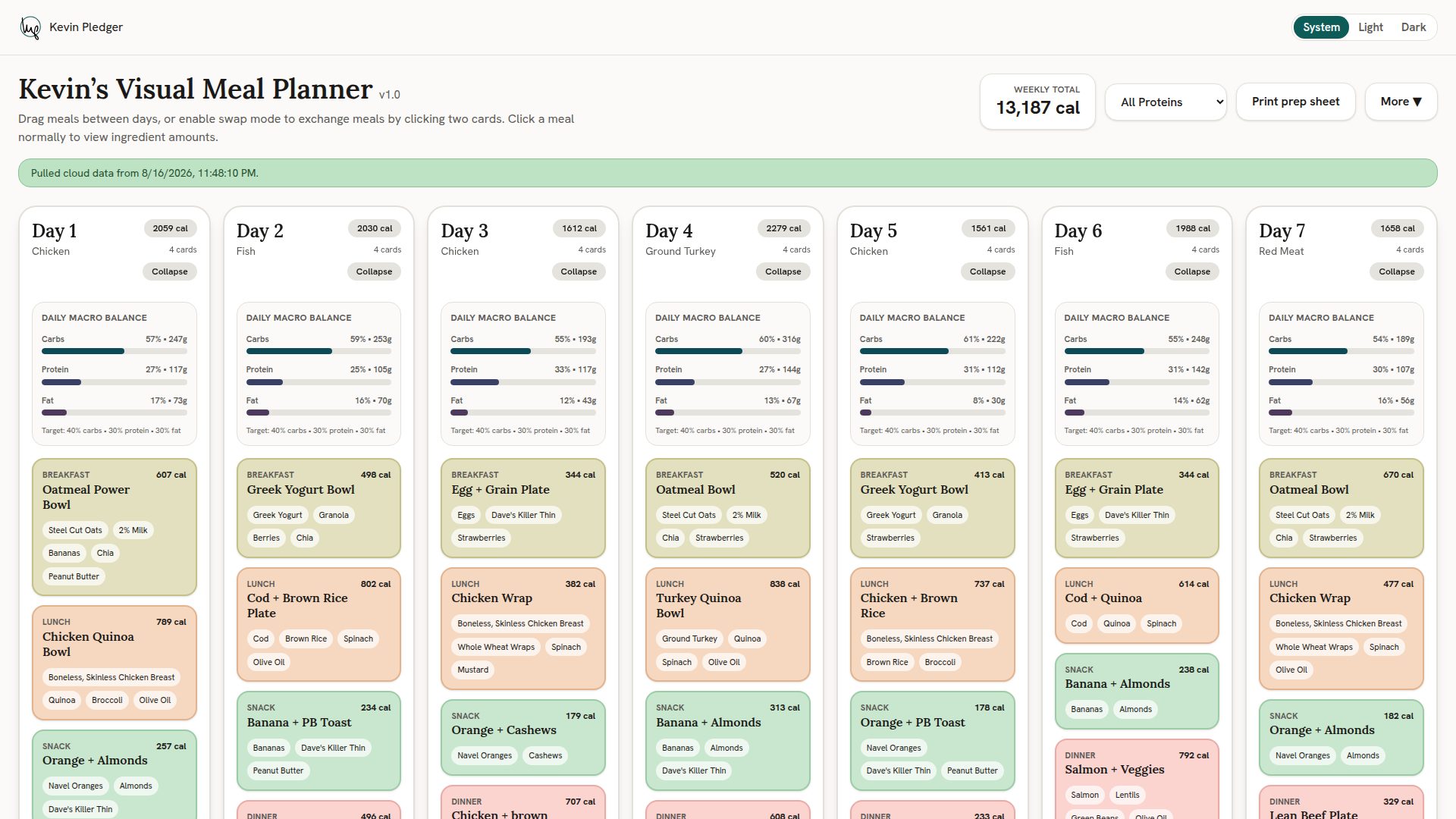Click the Mustard ingredient chip

point(473,670)
